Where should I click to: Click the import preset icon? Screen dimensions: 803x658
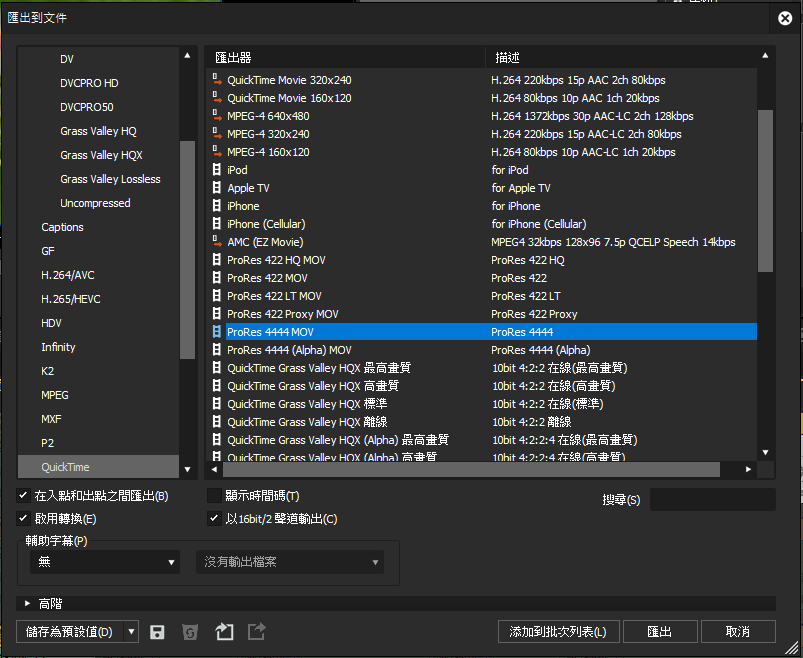(224, 632)
